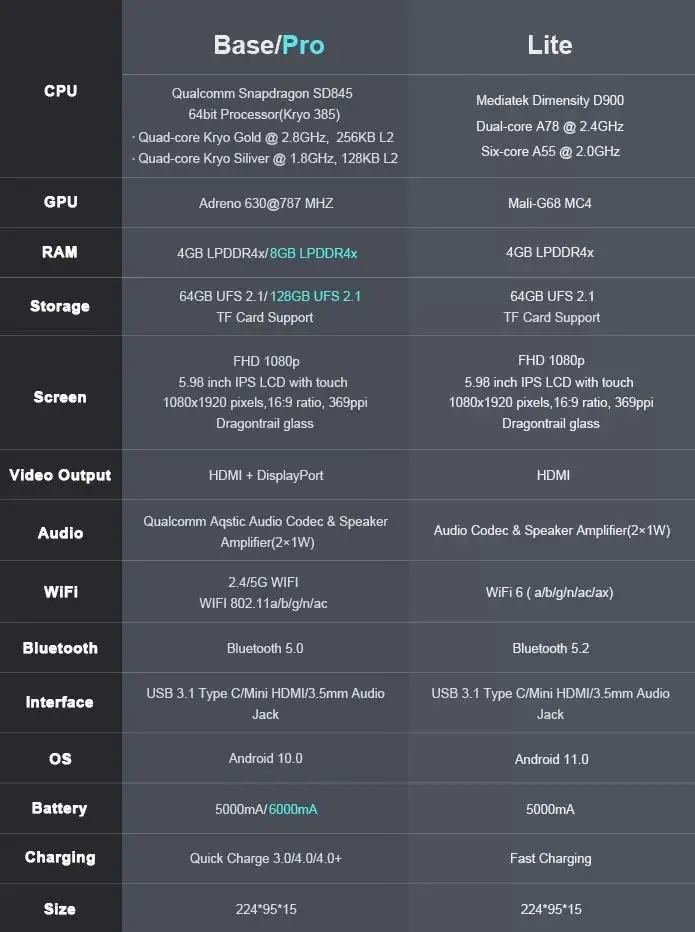Click the Bluetooth 5.2 cell

[x=551, y=648]
